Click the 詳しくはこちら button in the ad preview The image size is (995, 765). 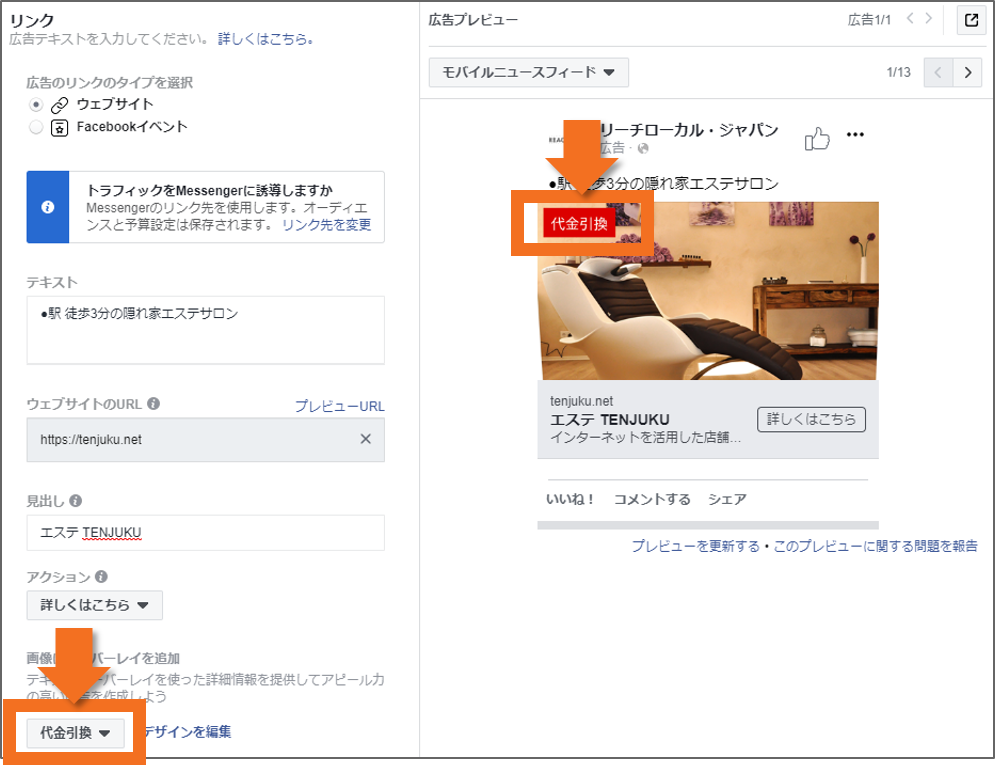[x=811, y=419]
